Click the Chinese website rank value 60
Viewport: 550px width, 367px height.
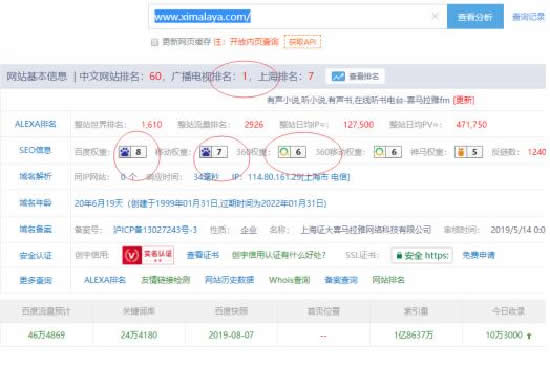tap(155, 76)
